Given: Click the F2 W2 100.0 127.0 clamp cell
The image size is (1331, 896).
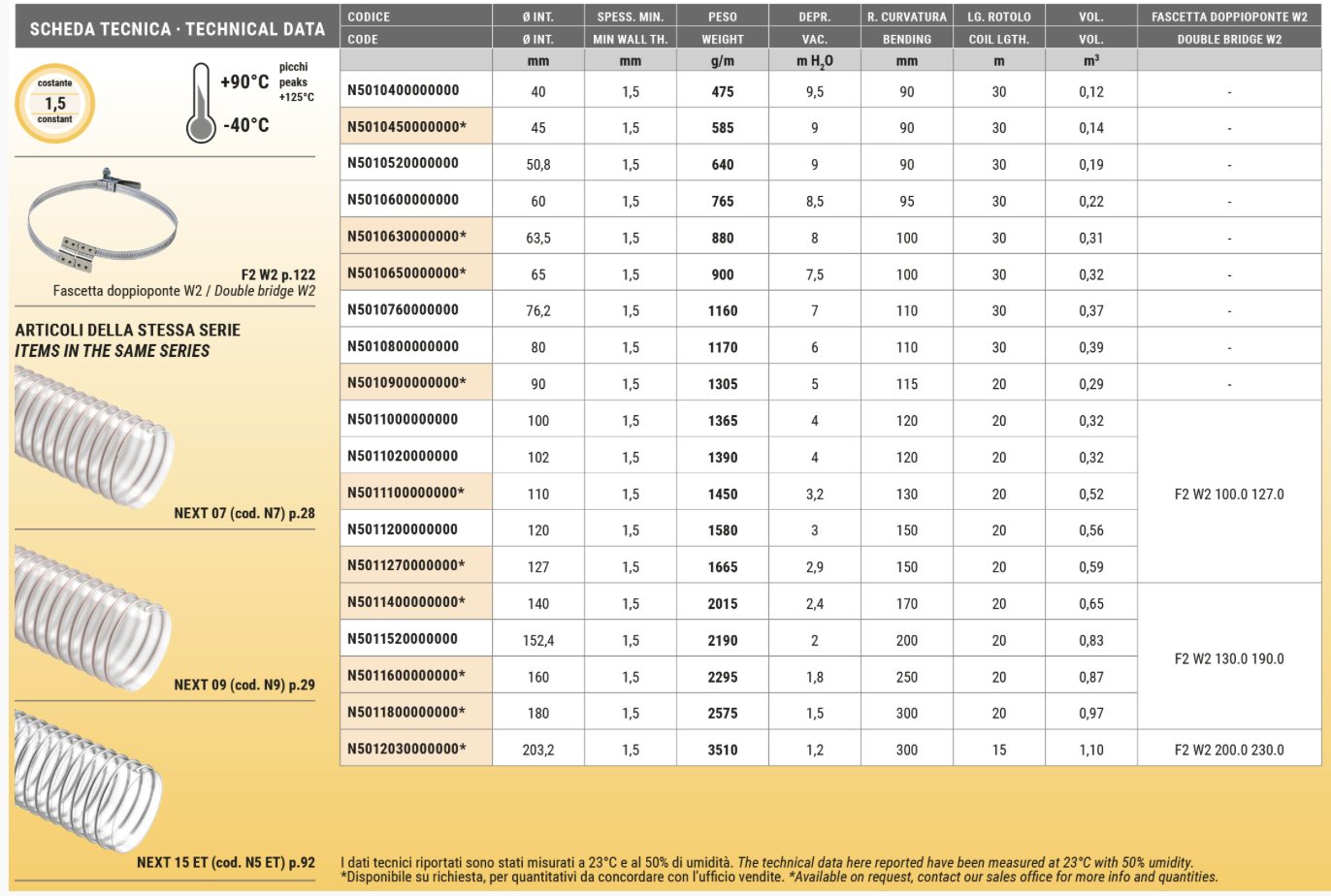Looking at the screenshot, I should 1228,494.
